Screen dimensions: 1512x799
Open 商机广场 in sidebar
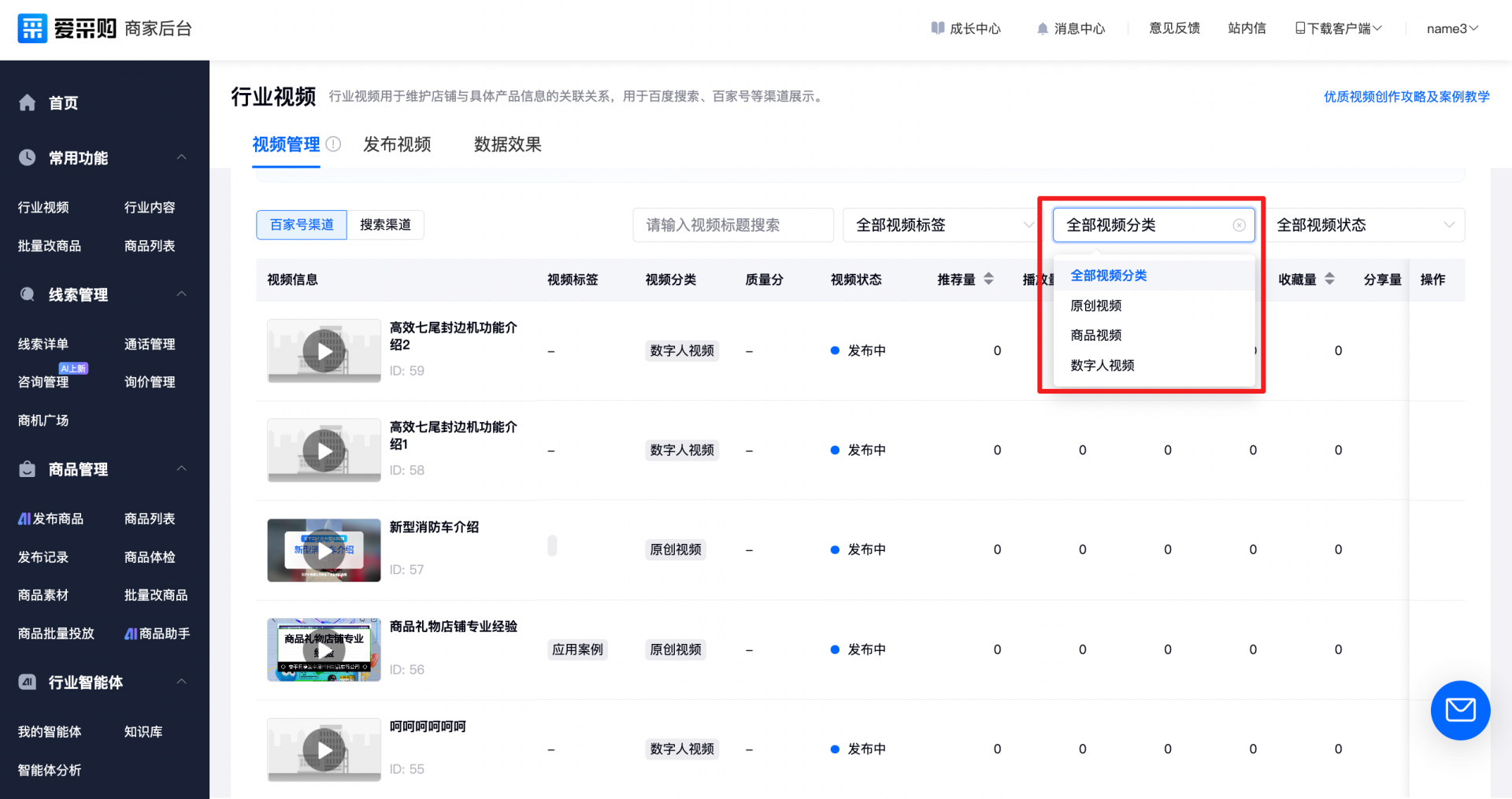pyautogui.click(x=43, y=420)
